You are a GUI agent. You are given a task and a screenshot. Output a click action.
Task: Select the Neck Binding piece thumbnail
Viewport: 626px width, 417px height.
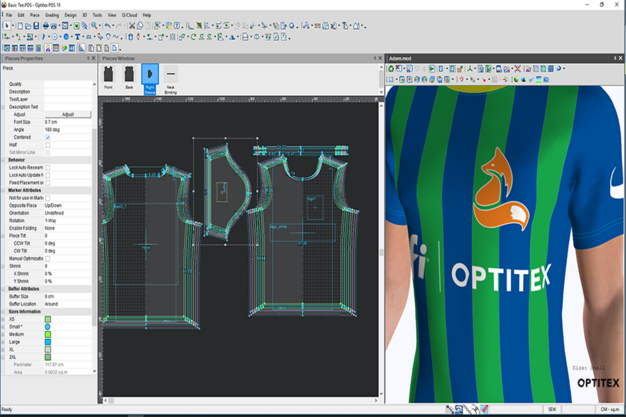tap(170, 75)
